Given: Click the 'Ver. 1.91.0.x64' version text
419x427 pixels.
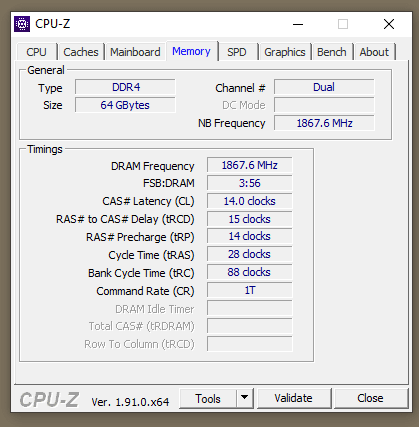Looking at the screenshot, I should pos(130,402).
